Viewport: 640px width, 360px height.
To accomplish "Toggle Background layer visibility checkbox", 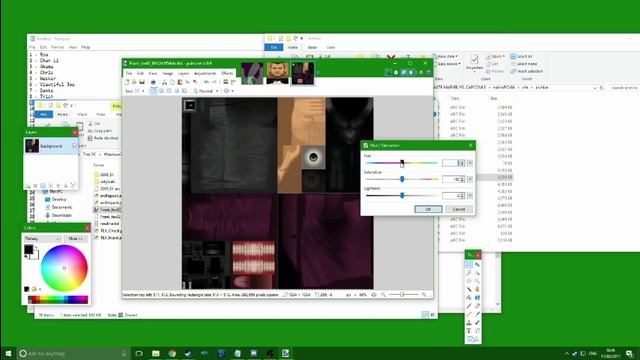I will point(74,146).
